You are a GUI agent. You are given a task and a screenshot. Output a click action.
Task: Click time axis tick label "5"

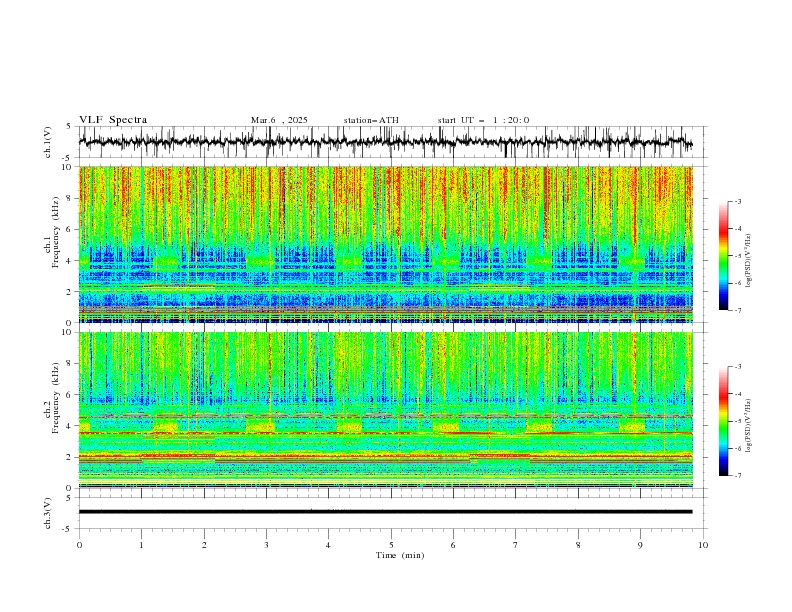[391, 545]
